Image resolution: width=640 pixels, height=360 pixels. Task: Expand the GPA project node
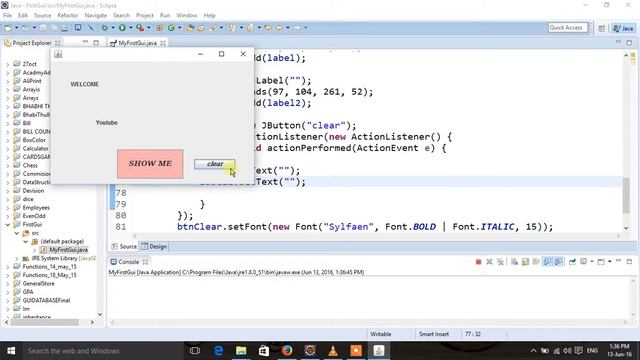pos(7,292)
